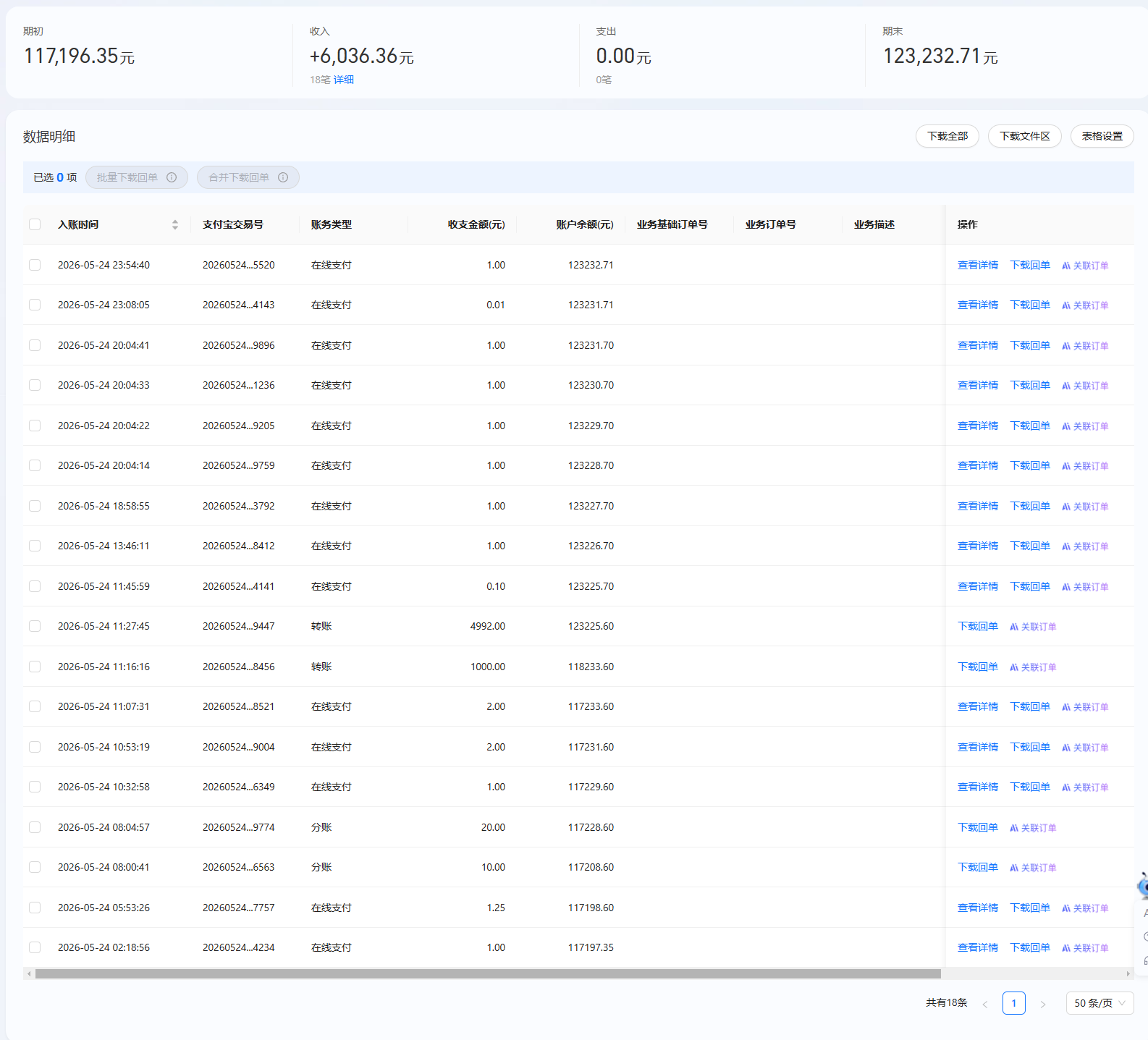Viewport: 1148px width, 1040px height.
Task: Click 关联订单 icon for 23:54:40 row
Action: (x=1066, y=266)
